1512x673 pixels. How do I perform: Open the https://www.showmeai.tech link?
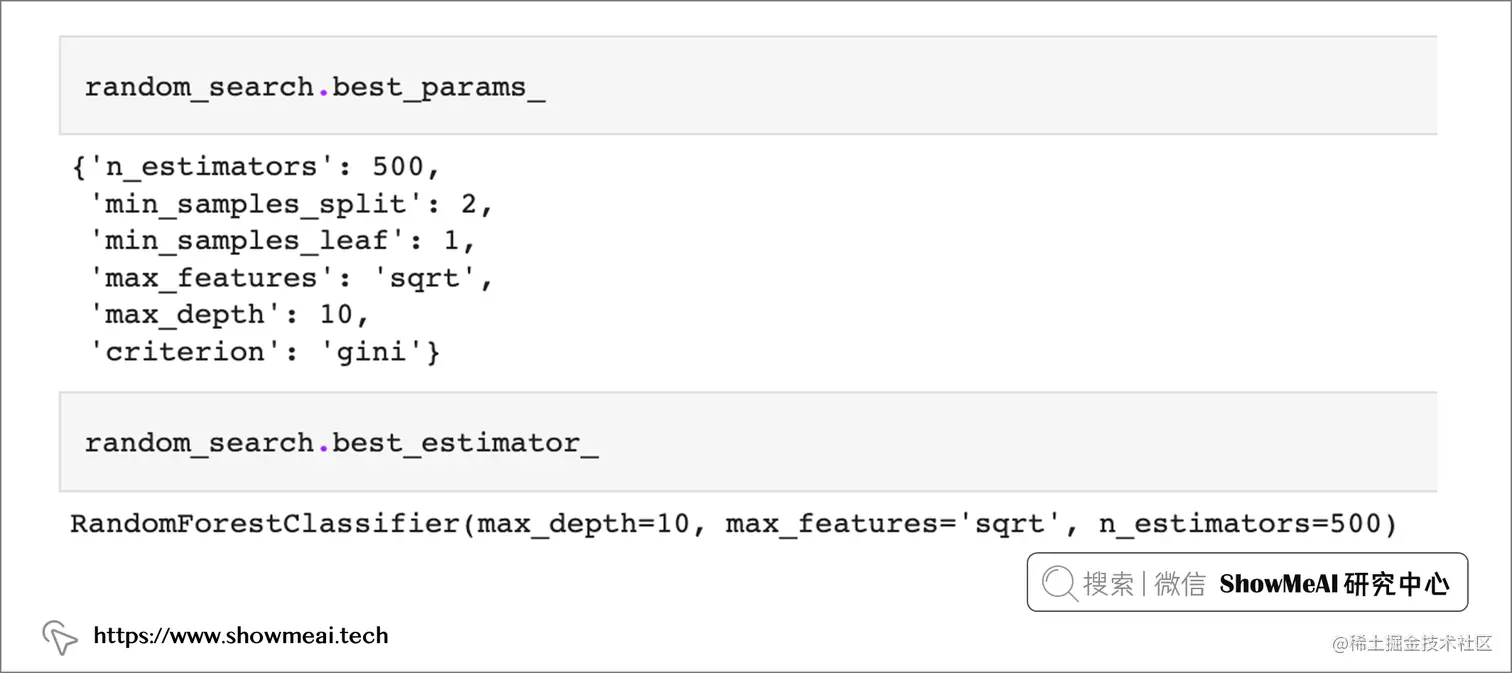click(x=240, y=636)
